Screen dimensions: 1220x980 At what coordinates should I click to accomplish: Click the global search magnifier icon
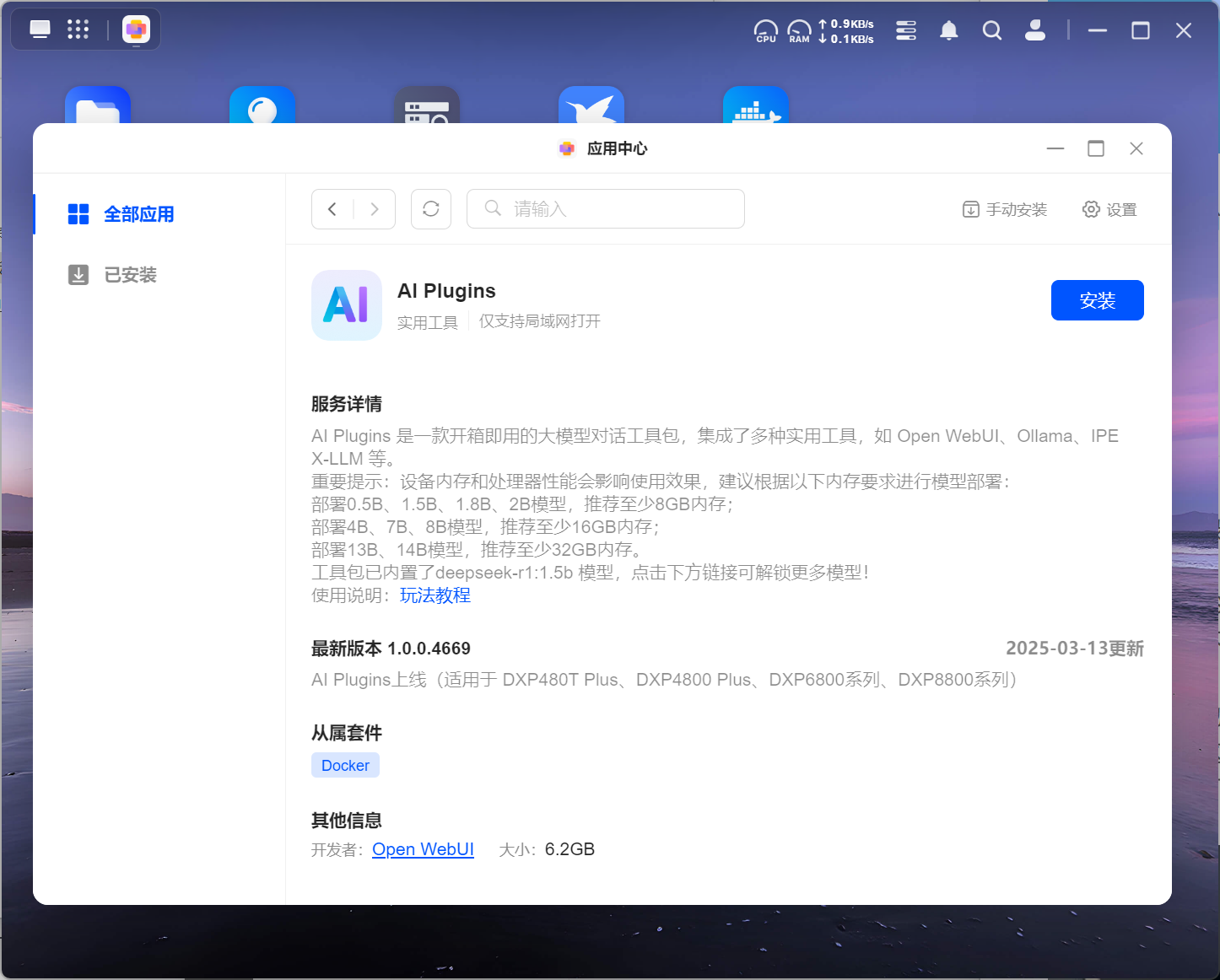tap(992, 30)
